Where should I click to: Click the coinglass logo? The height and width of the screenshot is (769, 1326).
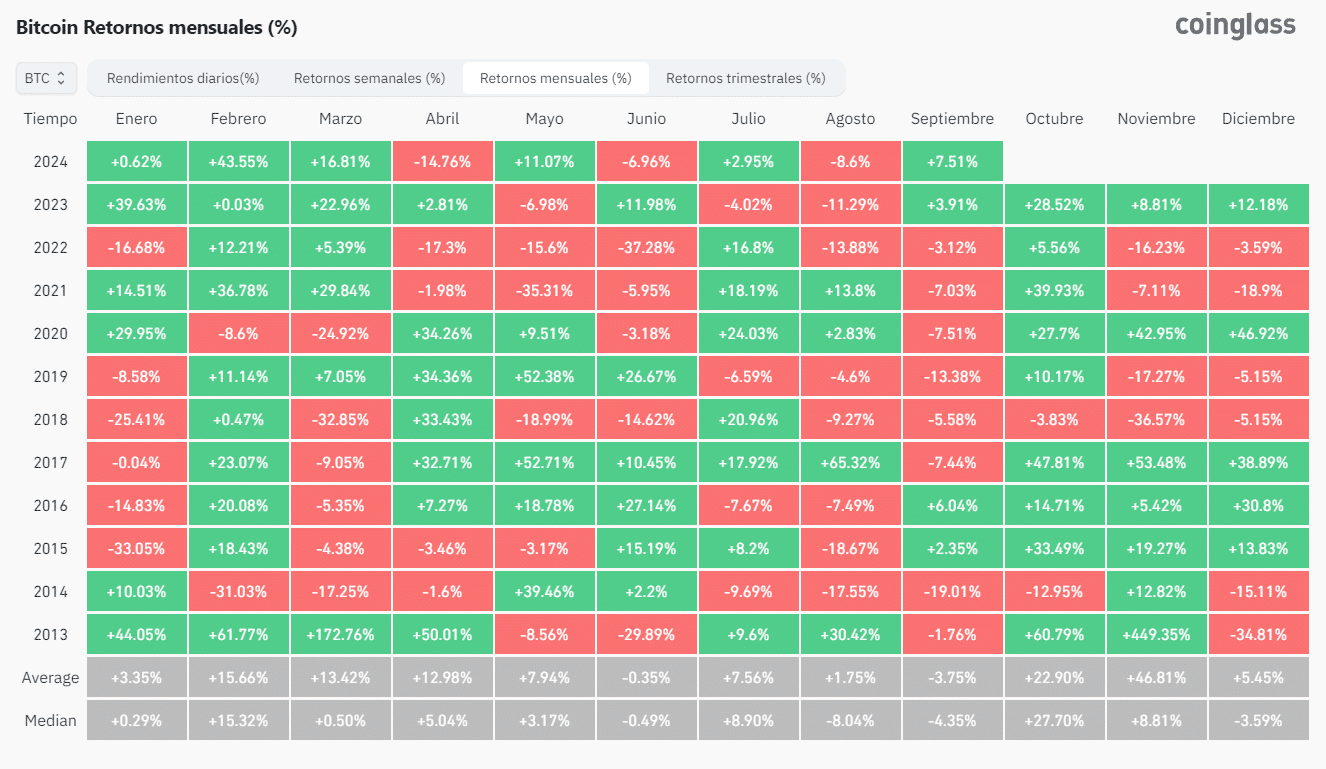1235,24
